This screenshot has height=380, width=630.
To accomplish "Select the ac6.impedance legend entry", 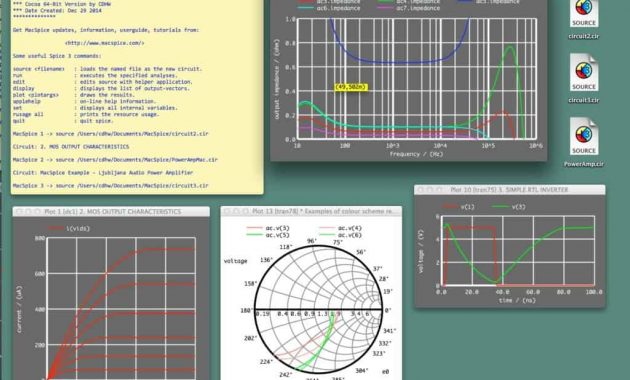I will tap(329, 8).
